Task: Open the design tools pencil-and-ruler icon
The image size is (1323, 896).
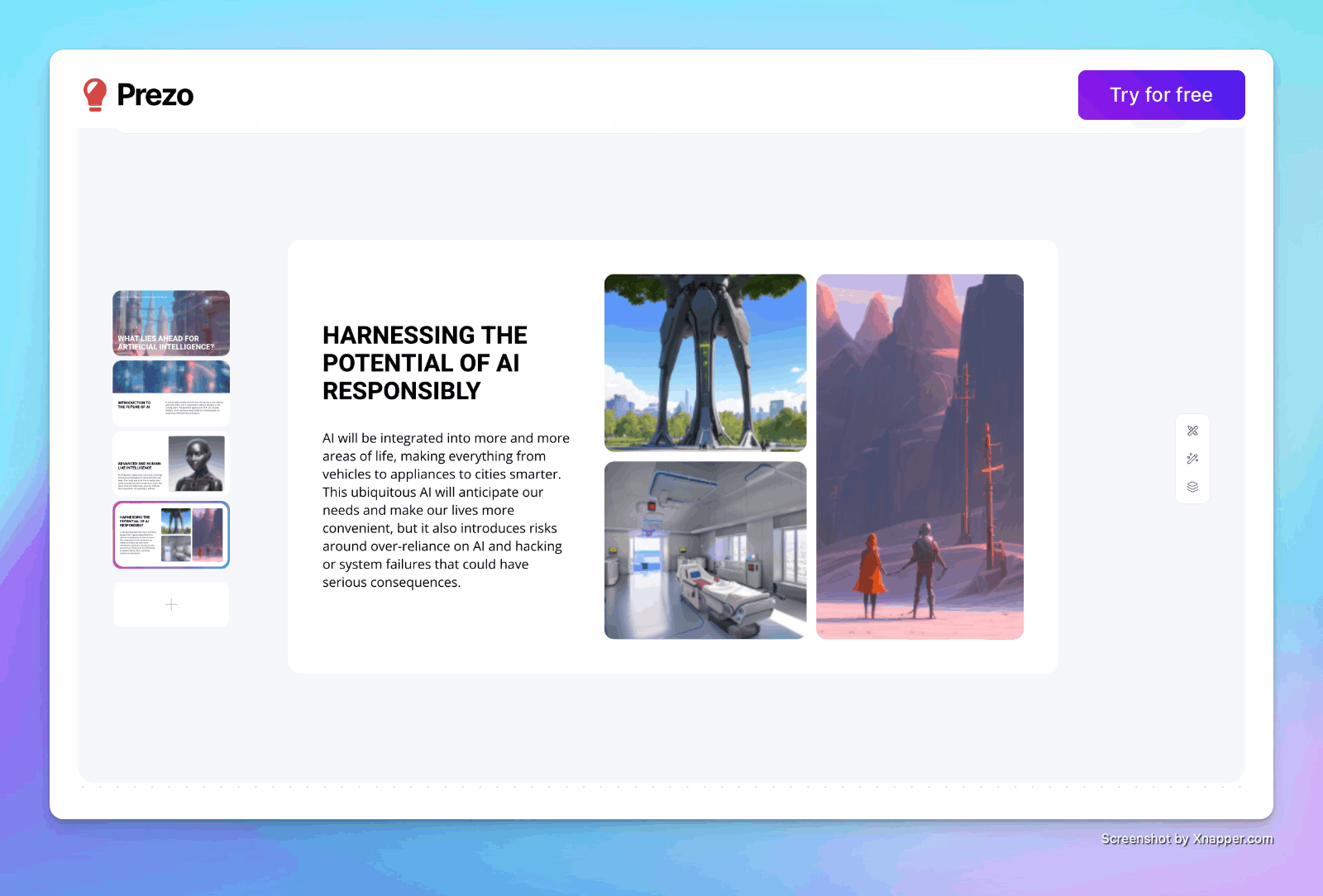Action: [x=1192, y=431]
